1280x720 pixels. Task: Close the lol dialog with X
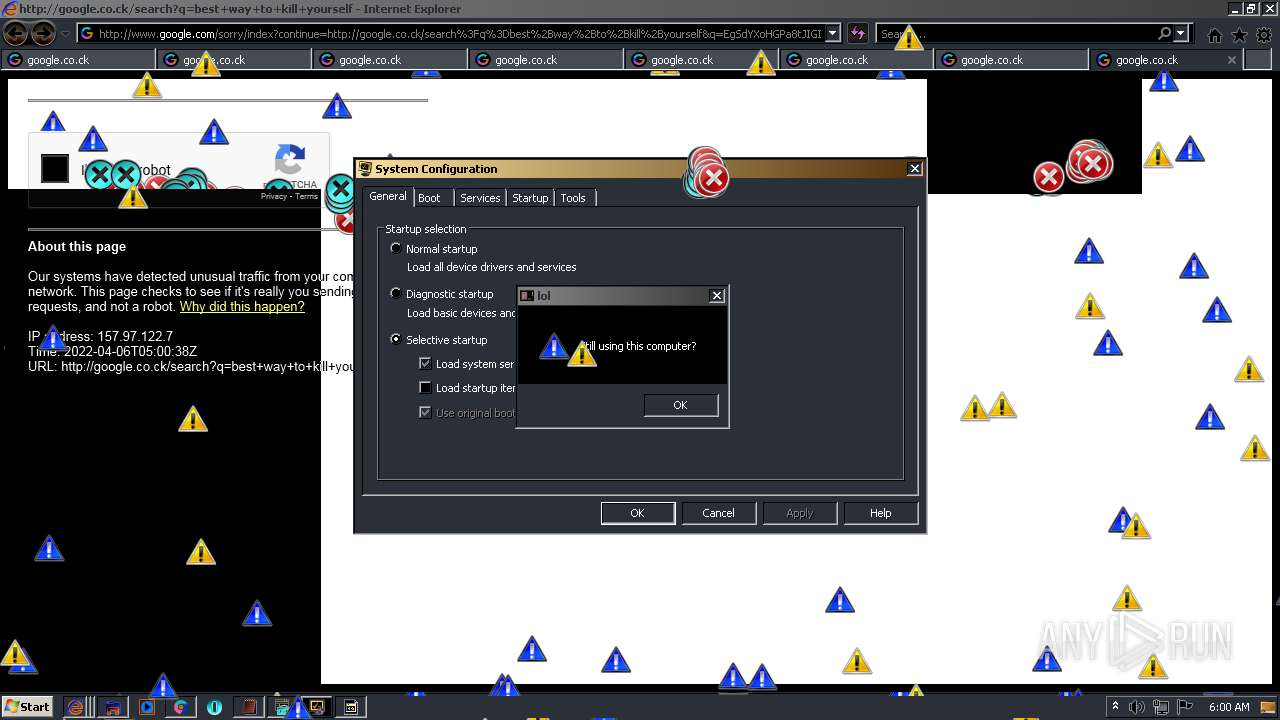pos(716,296)
